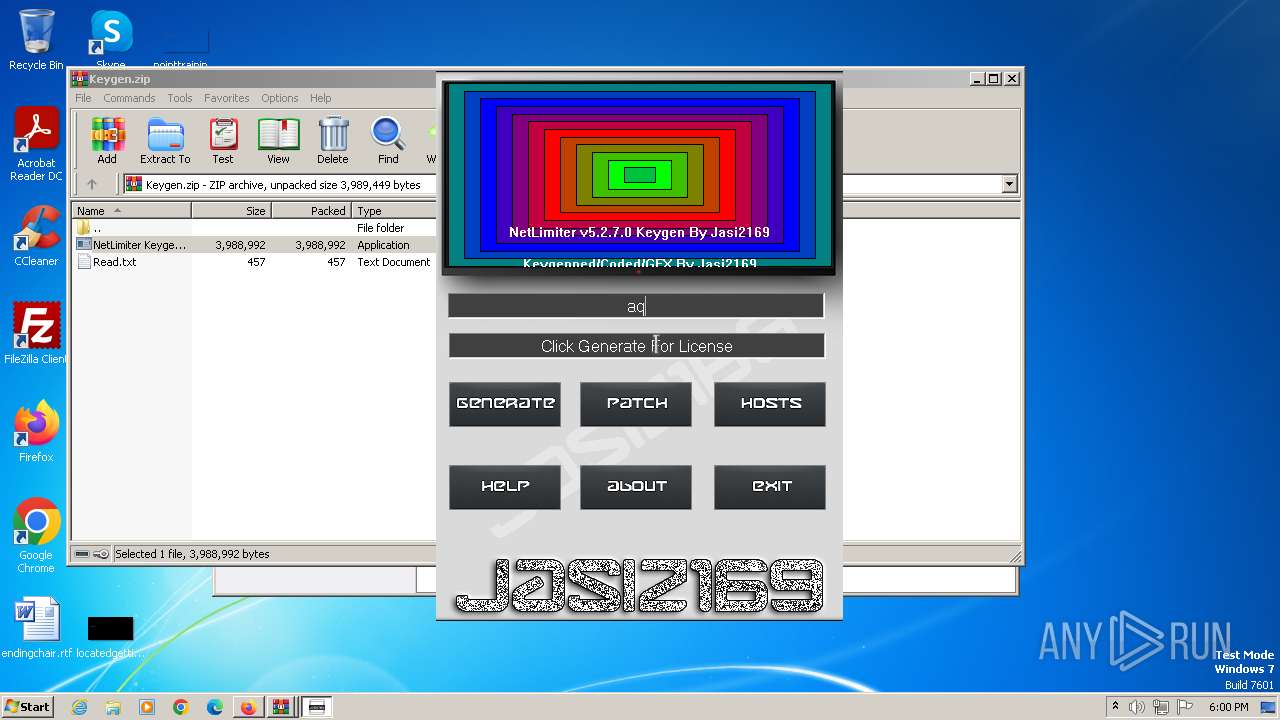Open Firefox desktop icon
The image size is (1280, 720).
pos(36,432)
